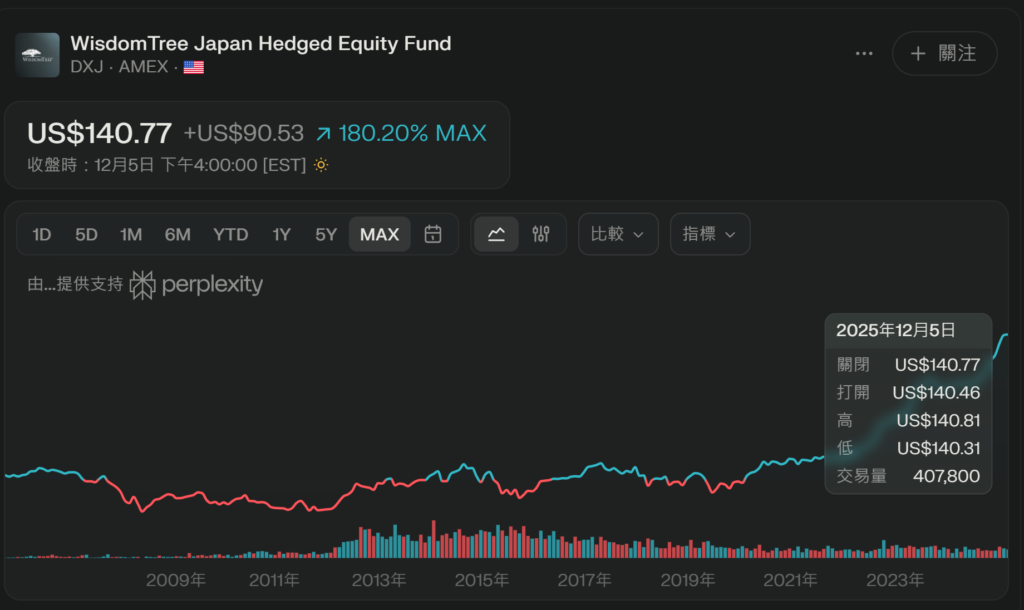1024x610 pixels.
Task: Click the Perplexity logo
Action: (197, 285)
